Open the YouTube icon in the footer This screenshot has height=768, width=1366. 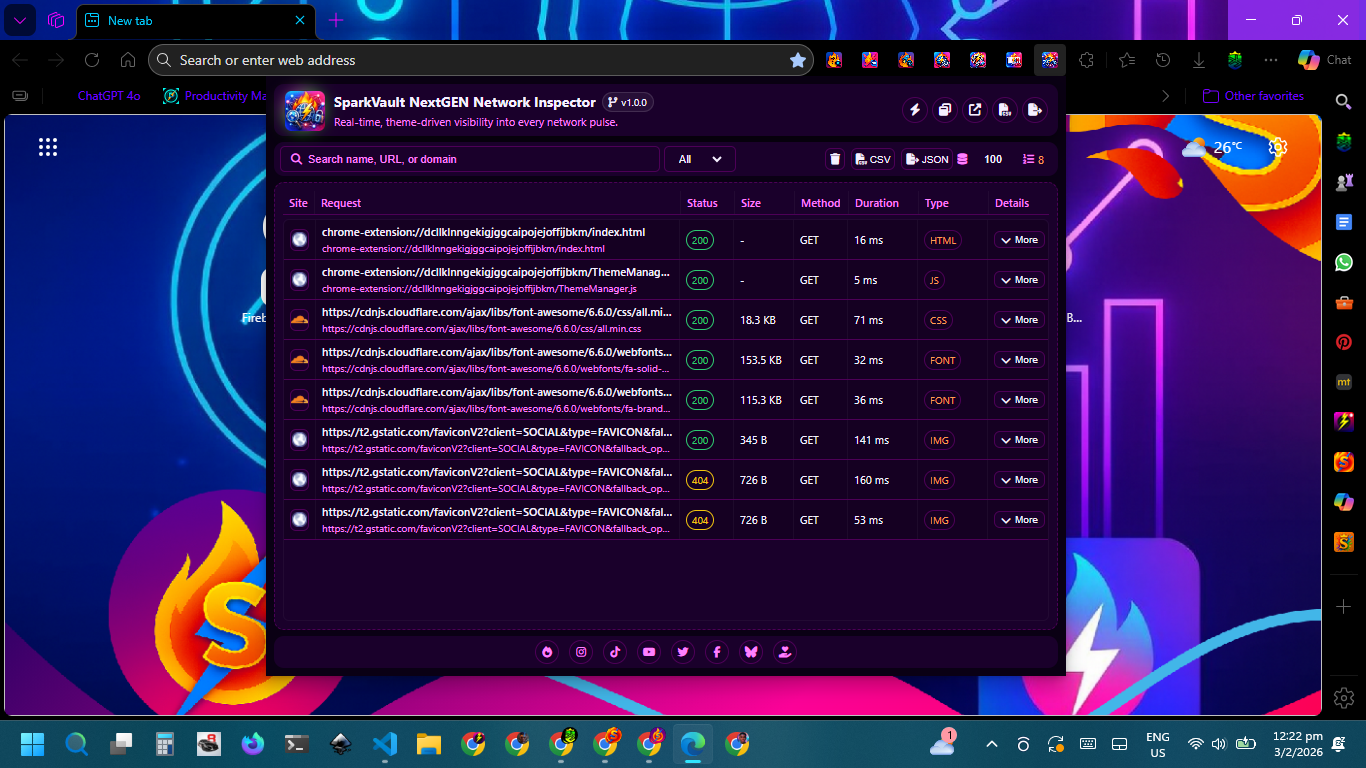pyautogui.click(x=649, y=652)
